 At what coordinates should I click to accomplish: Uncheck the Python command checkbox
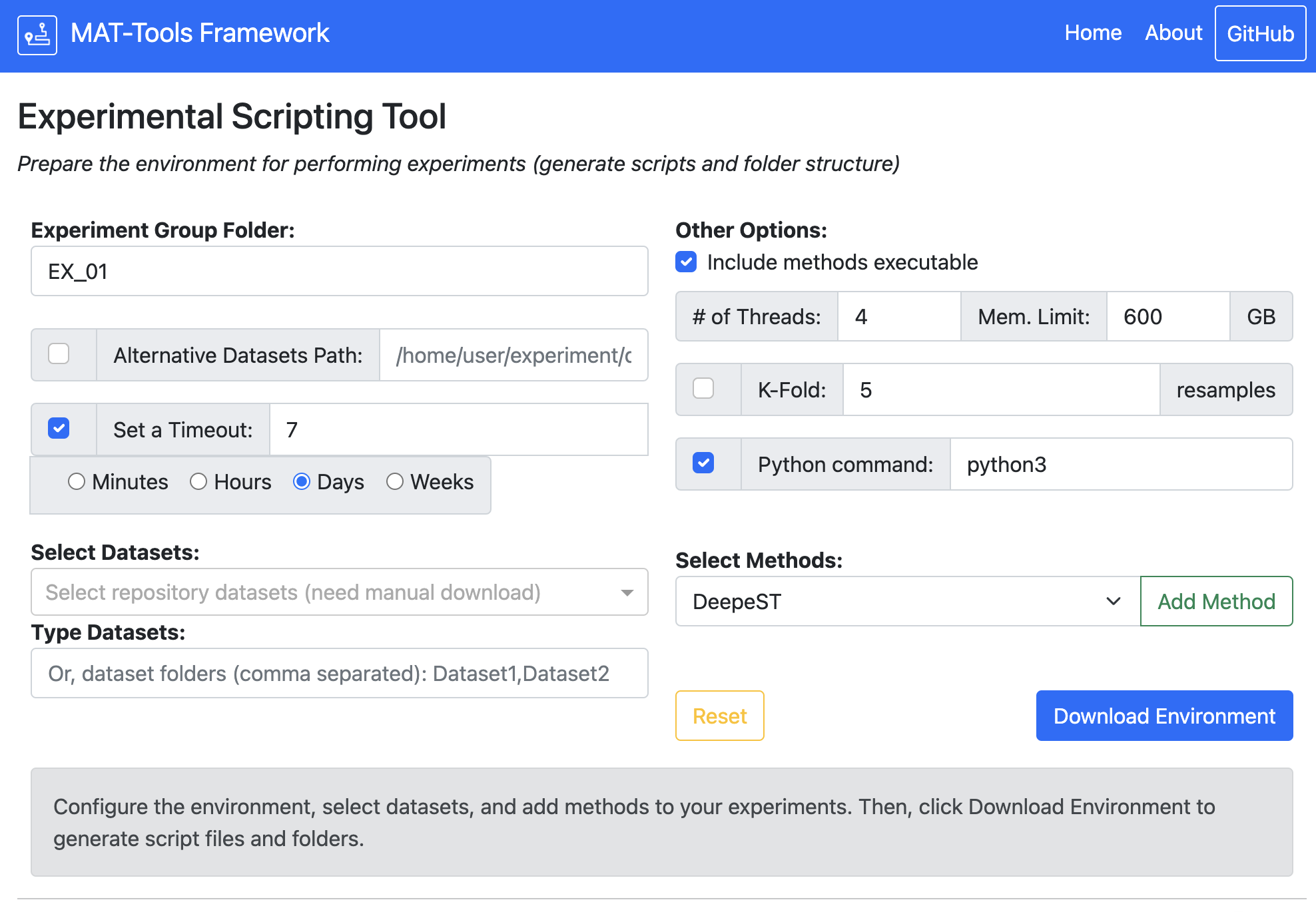click(x=703, y=463)
